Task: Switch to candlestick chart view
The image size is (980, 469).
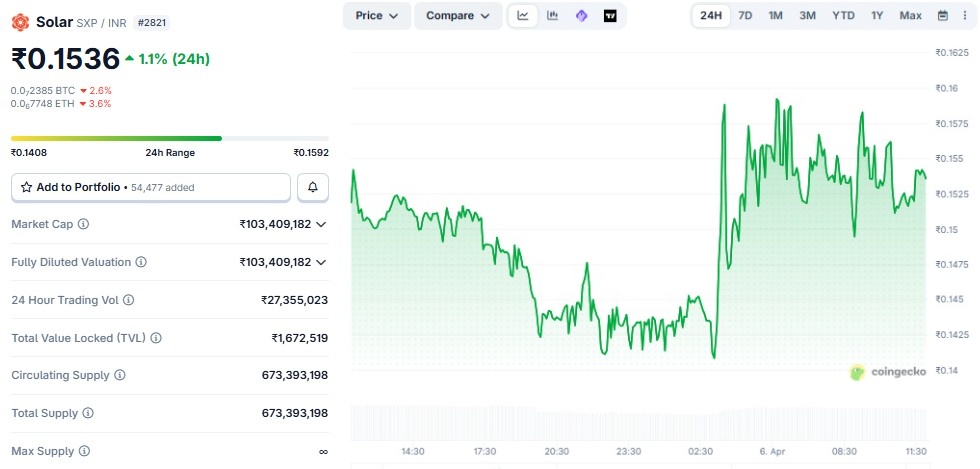Action: pyautogui.click(x=552, y=16)
